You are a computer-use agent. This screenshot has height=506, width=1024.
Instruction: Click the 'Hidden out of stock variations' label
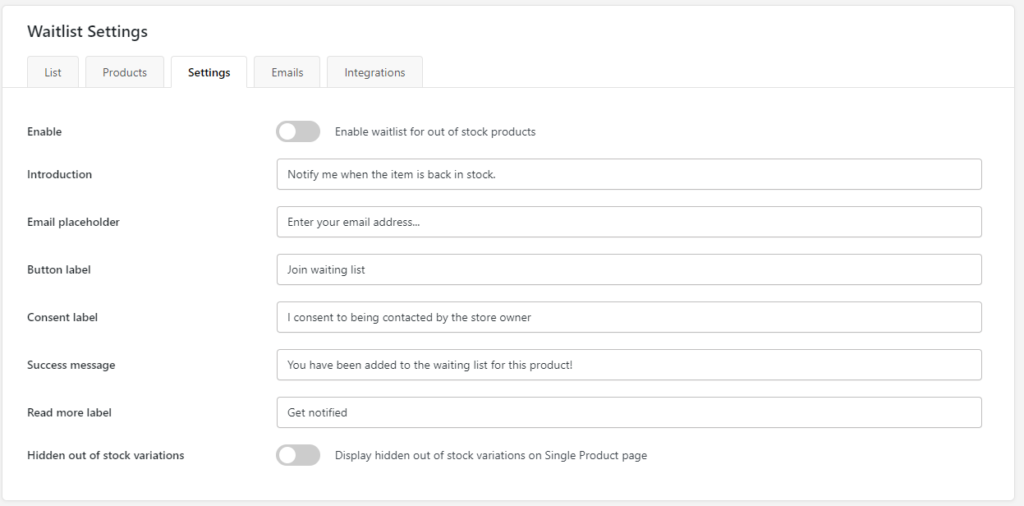[x=106, y=455]
